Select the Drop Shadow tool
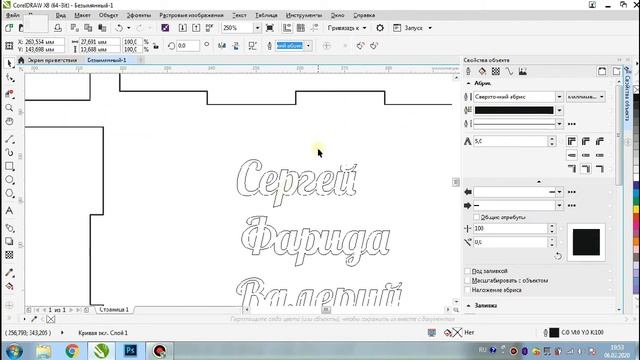The width and height of the screenshot is (640, 360). (x=10, y=241)
